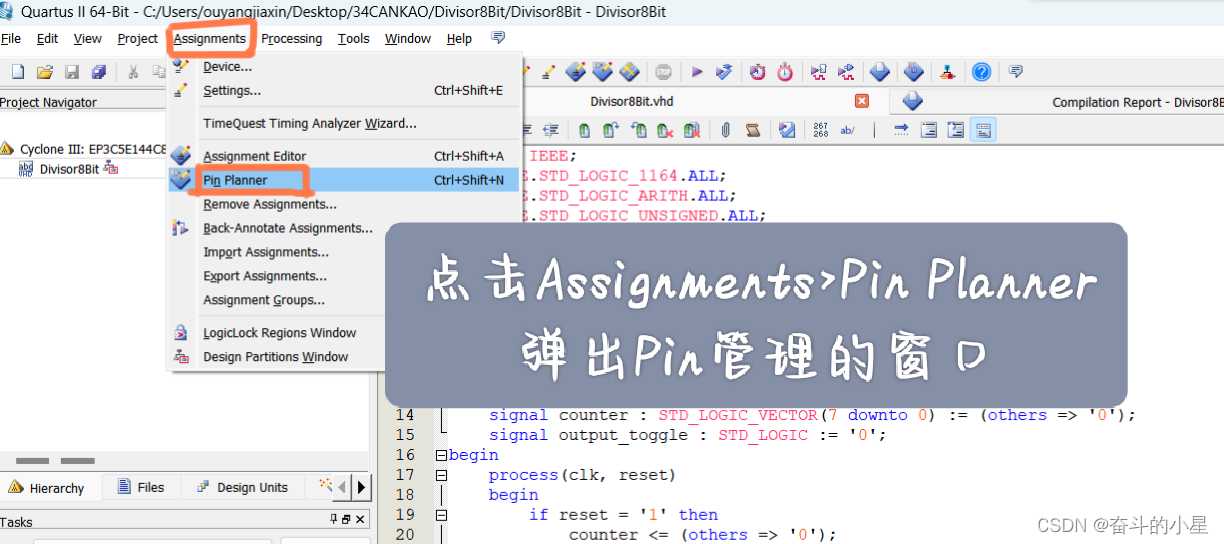1224x544 pixels.
Task: Start compilation with purple play icon
Action: [697, 72]
